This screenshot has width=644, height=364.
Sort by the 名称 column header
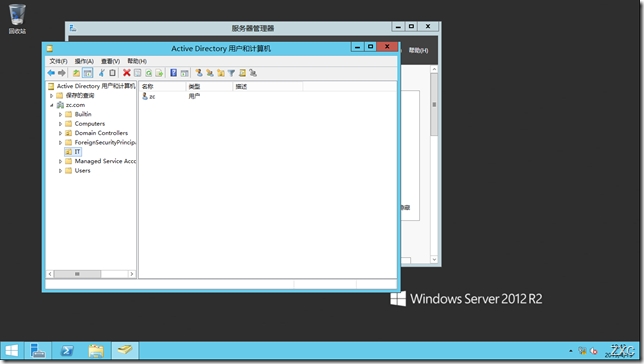163,87
